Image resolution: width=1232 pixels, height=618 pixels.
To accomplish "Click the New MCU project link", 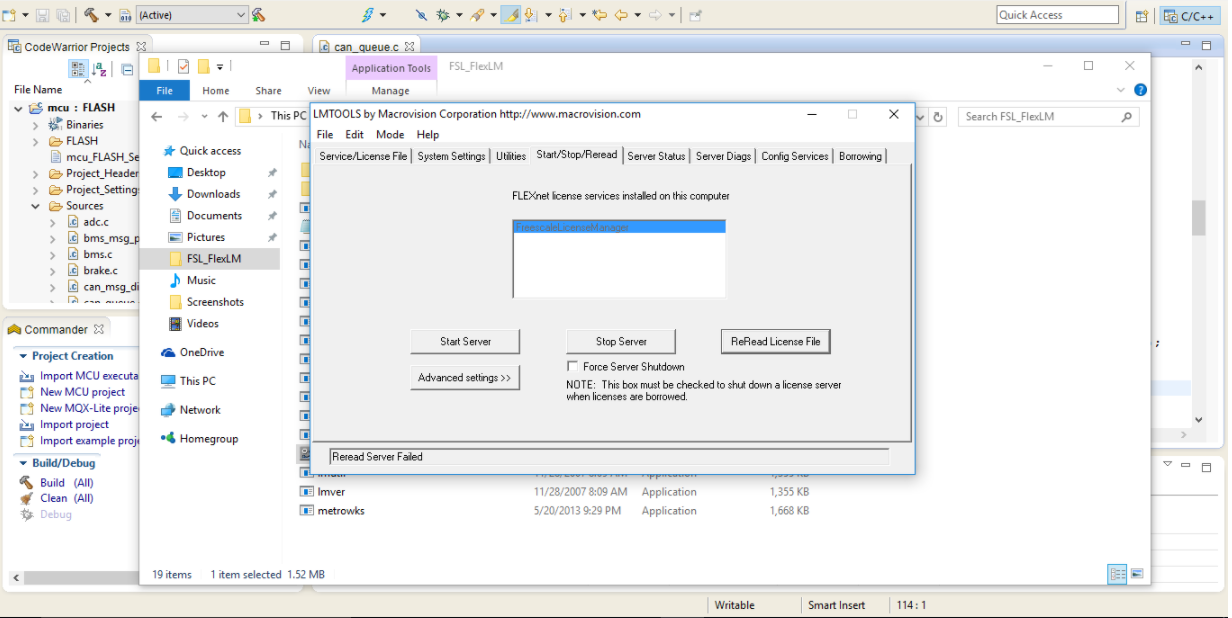I will tap(83, 392).
